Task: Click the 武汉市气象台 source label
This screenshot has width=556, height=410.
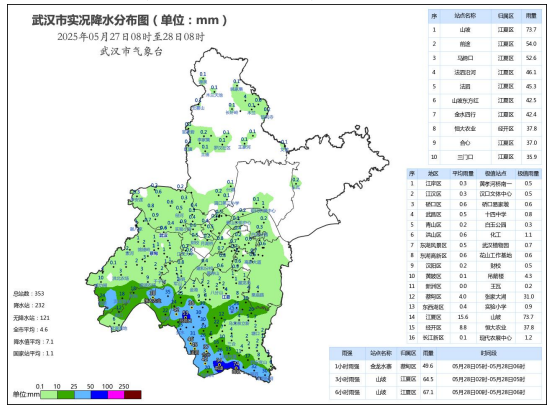Action: point(131,52)
